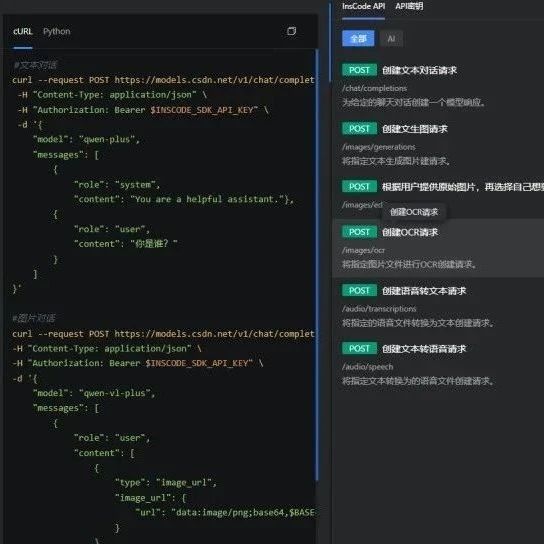Click the "model": "qwen-plus" code line
This screenshot has width=544, height=544.
(86, 139)
